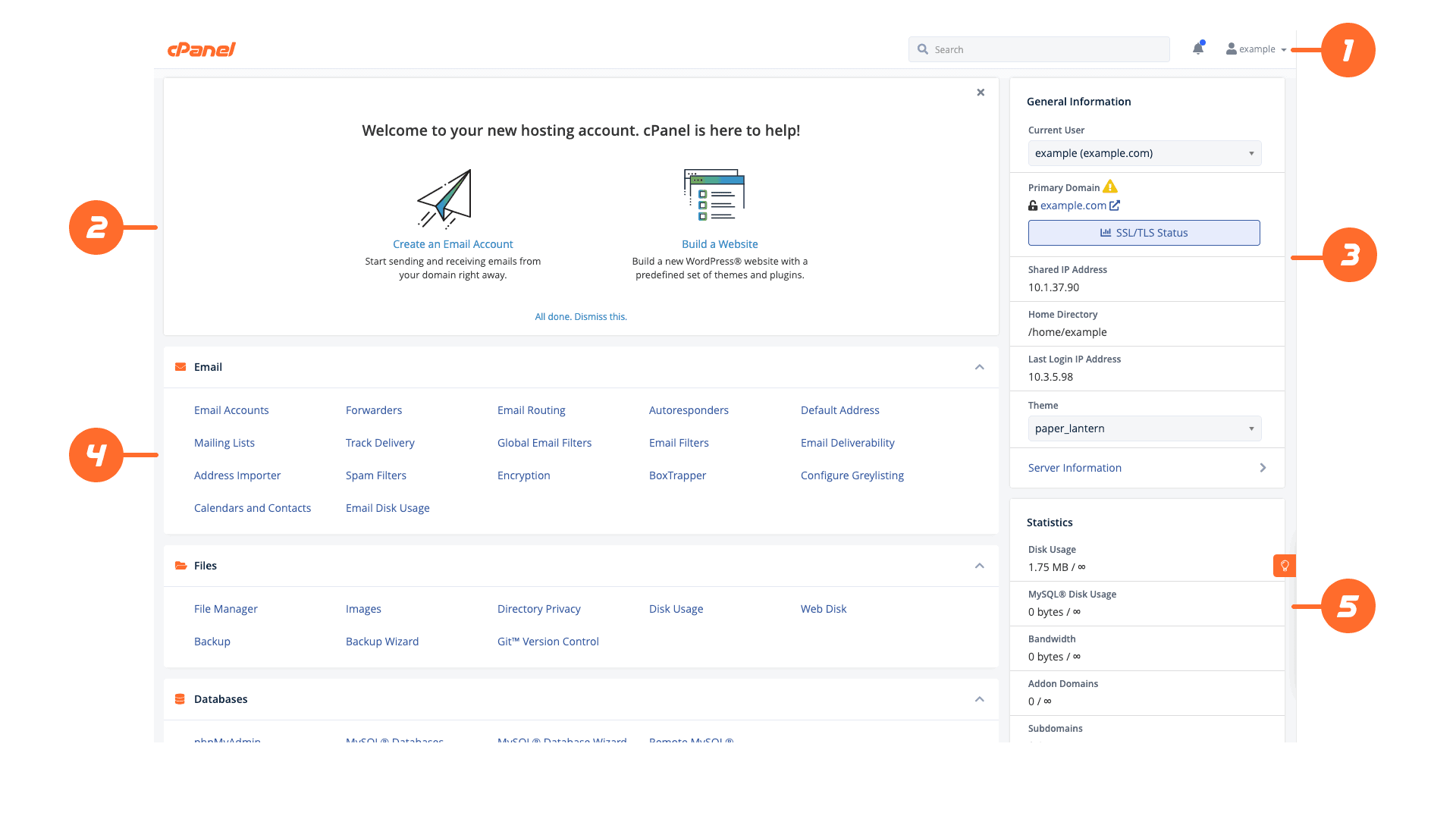Click the cPanel logo
This screenshot has height=819, width=1456.
tap(202, 49)
